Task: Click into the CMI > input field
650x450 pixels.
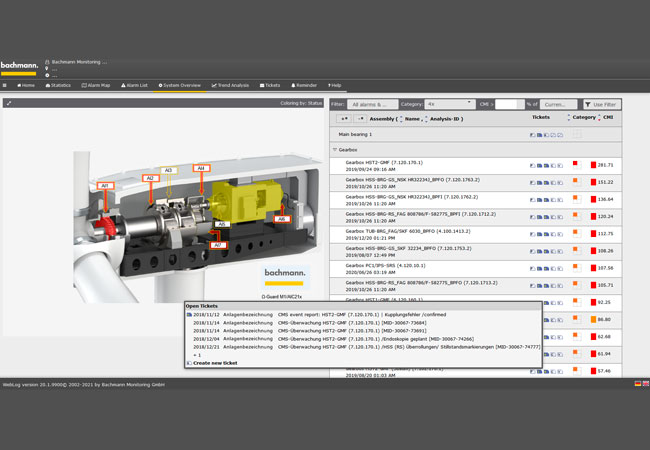Action: [506, 104]
